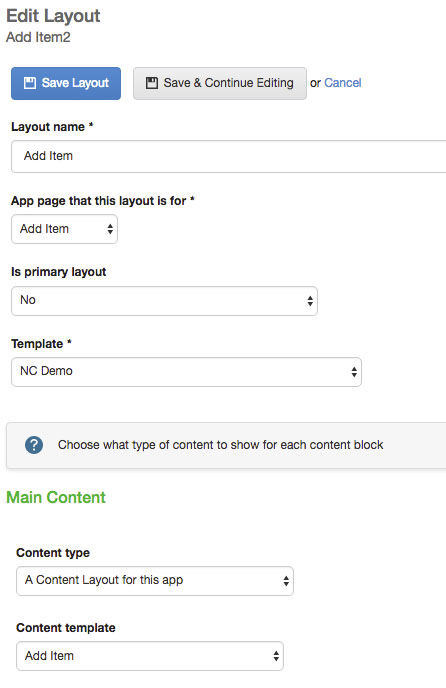Image resolution: width=446 pixels, height=688 pixels.
Task: Click the blue question mark help icon
Action: click(x=34, y=445)
